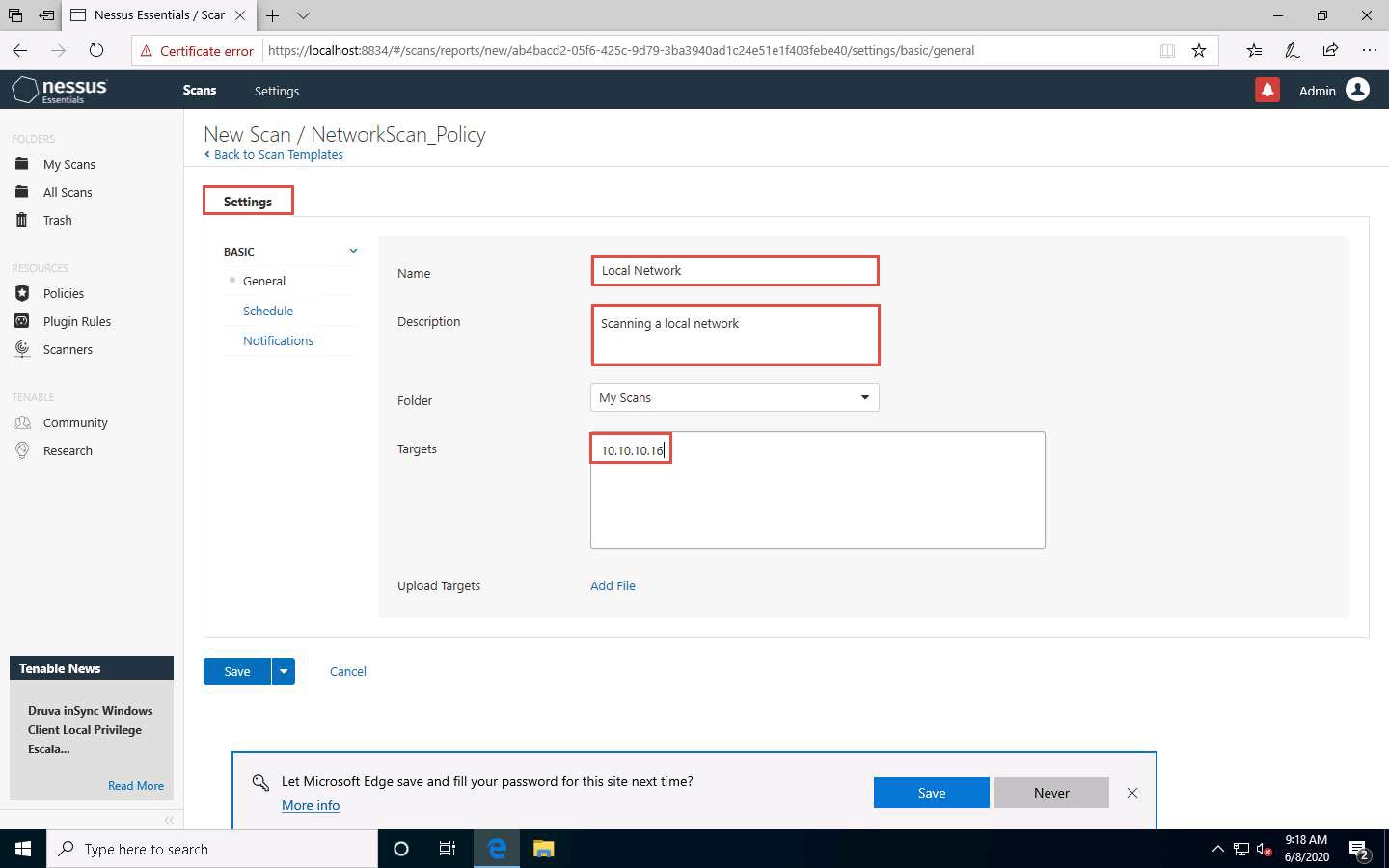The image size is (1389, 868).
Task: Collapse the sidebar with the double-chevron icon
Action: pos(169,820)
